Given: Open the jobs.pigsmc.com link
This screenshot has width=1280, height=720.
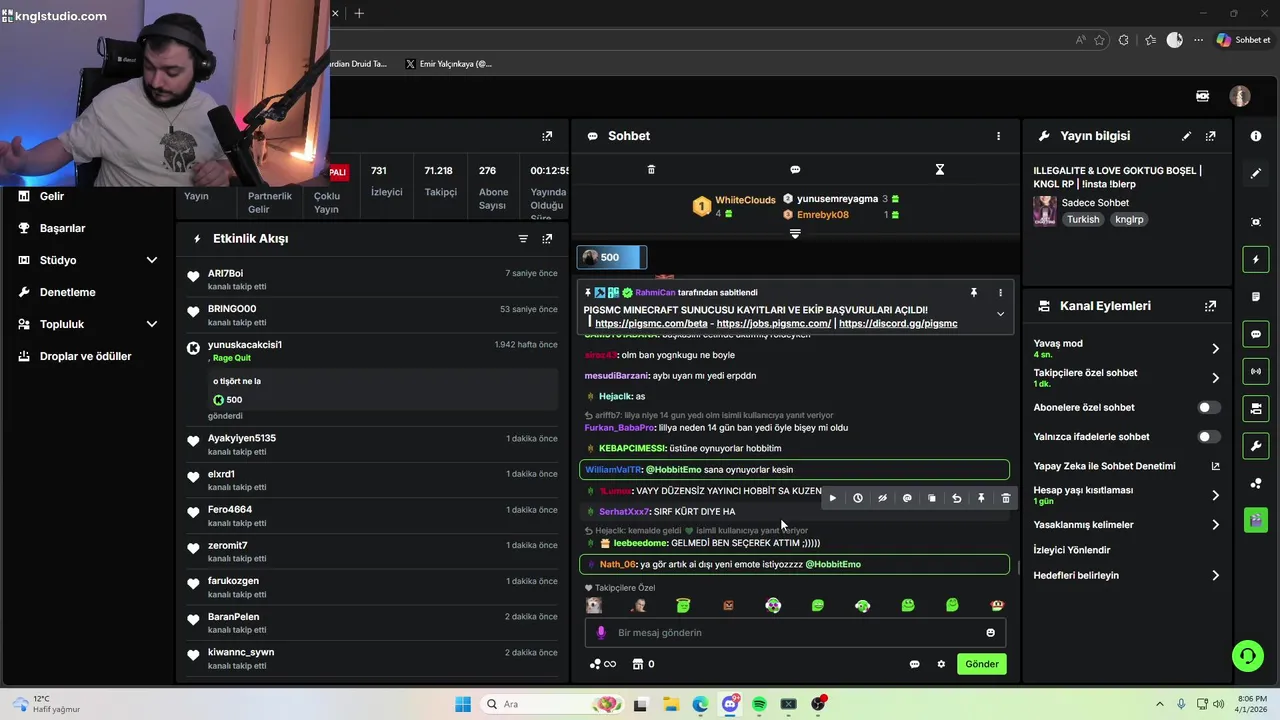Looking at the screenshot, I should point(774,324).
